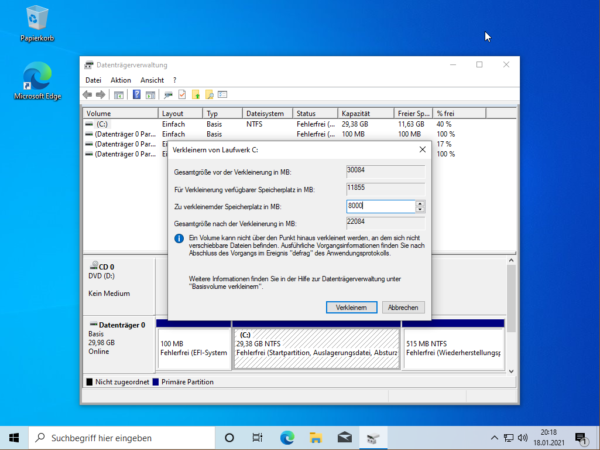The height and width of the screenshot is (450, 600).
Task: Click Abbrechen to cancel shrinking
Action: click(402, 307)
